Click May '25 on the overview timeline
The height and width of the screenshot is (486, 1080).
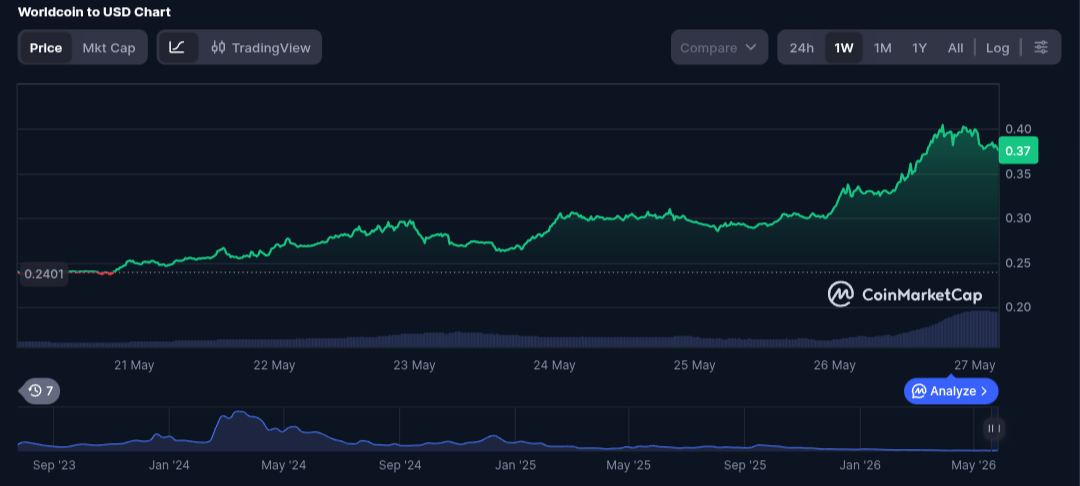[628, 466]
